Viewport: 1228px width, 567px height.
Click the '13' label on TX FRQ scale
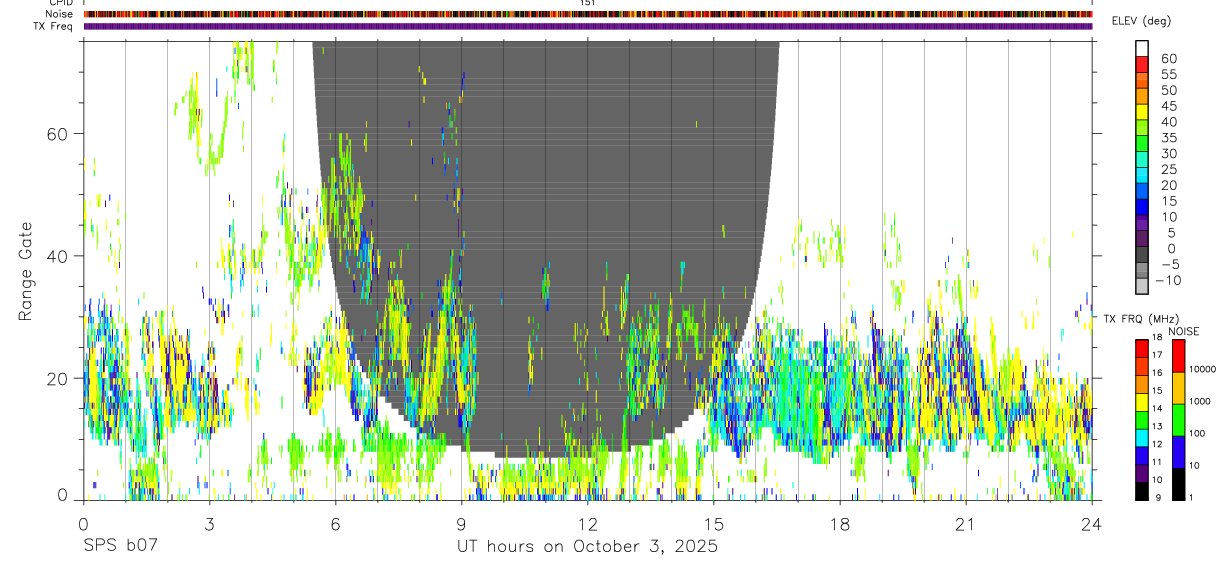[1157, 426]
